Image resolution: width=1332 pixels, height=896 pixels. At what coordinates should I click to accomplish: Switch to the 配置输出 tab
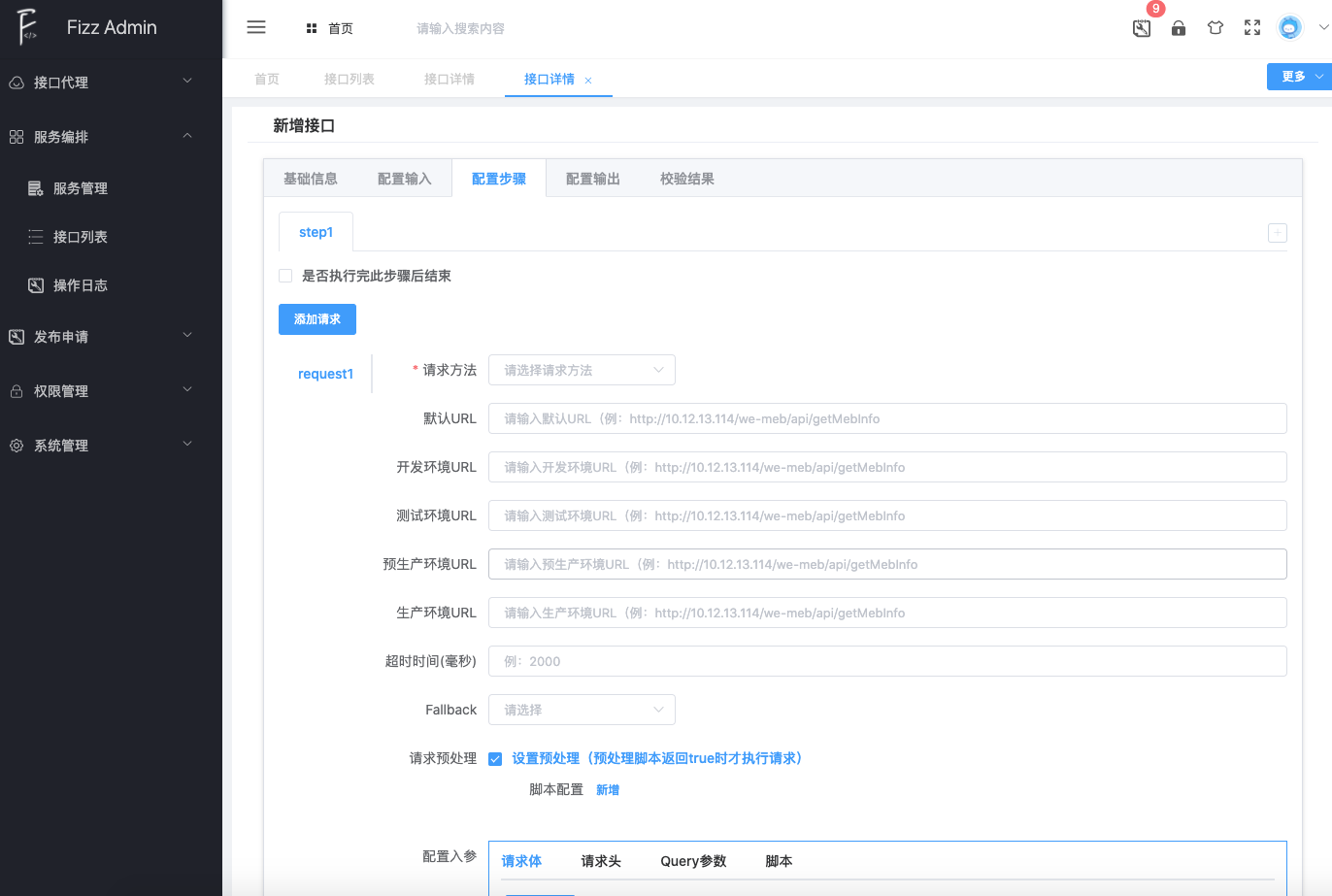click(592, 179)
